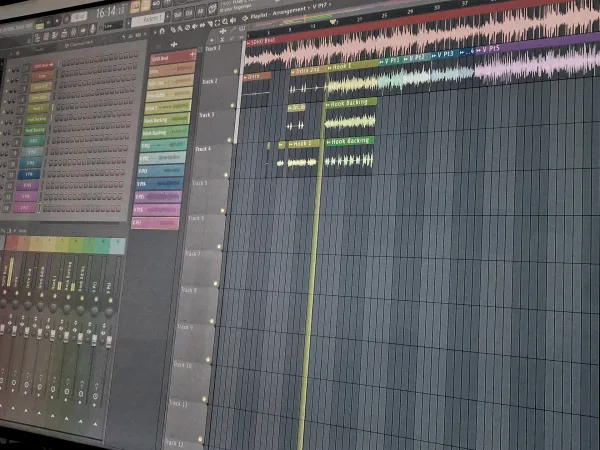Click the Ctrl shortcut button in top toolbar
The width and height of the screenshot is (600, 450).
point(189,13)
